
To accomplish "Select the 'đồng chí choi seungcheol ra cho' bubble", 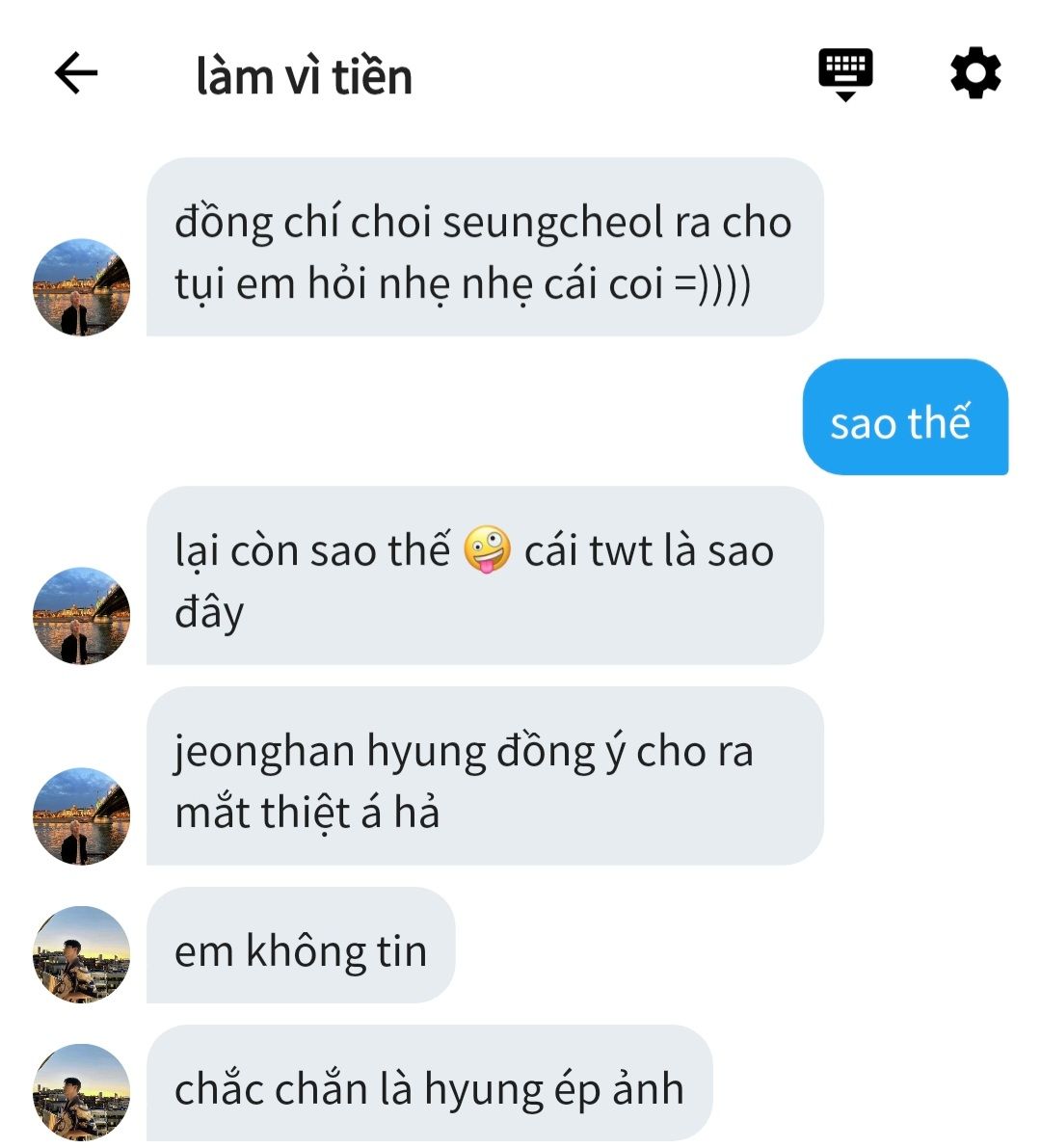I will click(486, 247).
